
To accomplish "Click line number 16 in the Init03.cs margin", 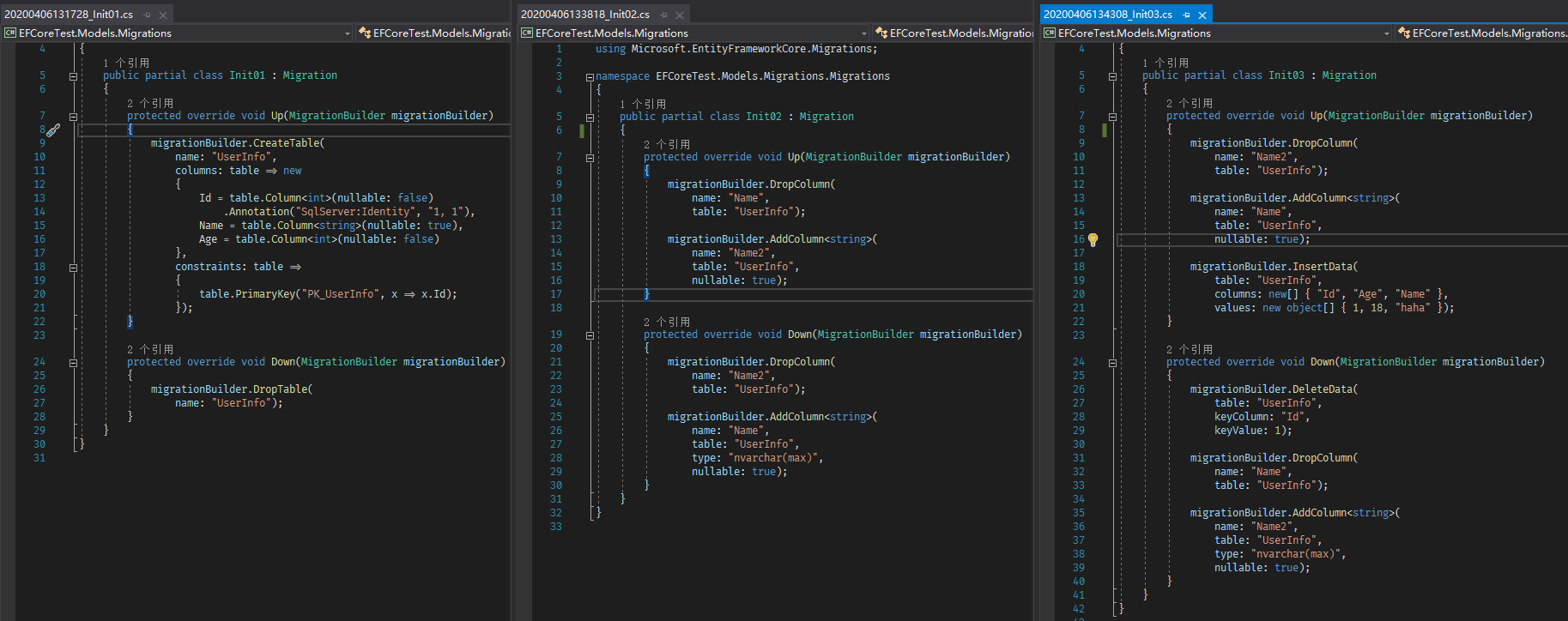I will (x=1079, y=239).
